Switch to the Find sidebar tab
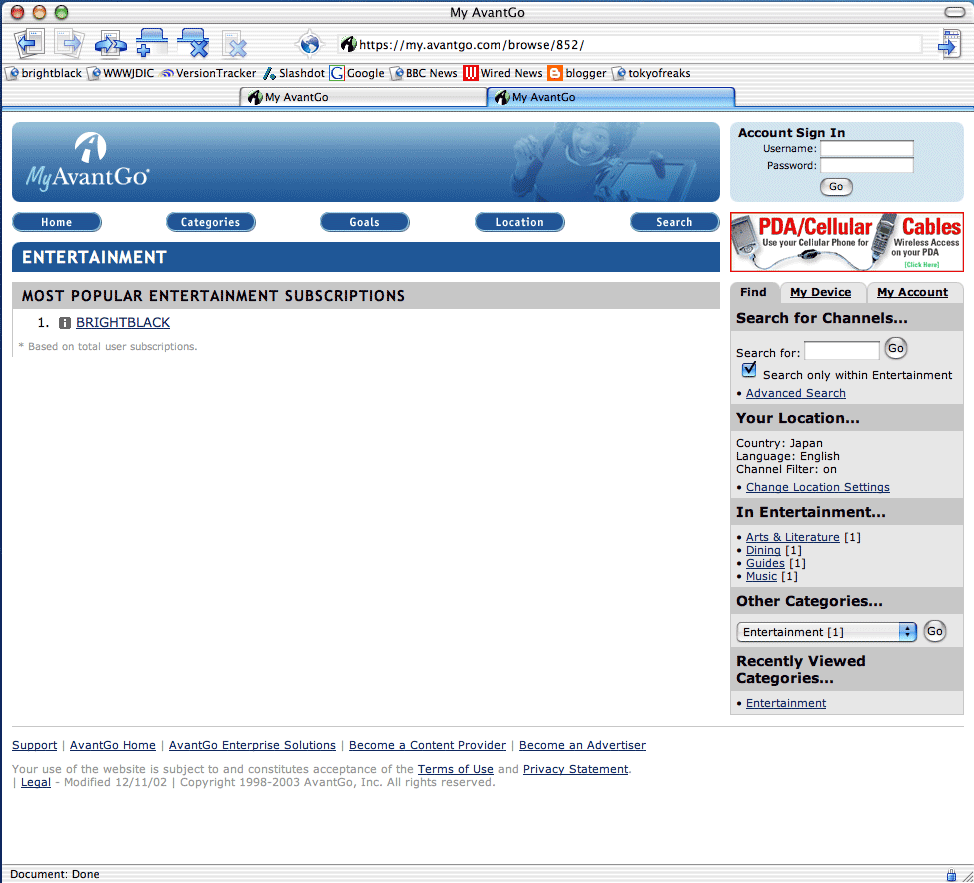The height and width of the screenshot is (883, 974). [753, 292]
